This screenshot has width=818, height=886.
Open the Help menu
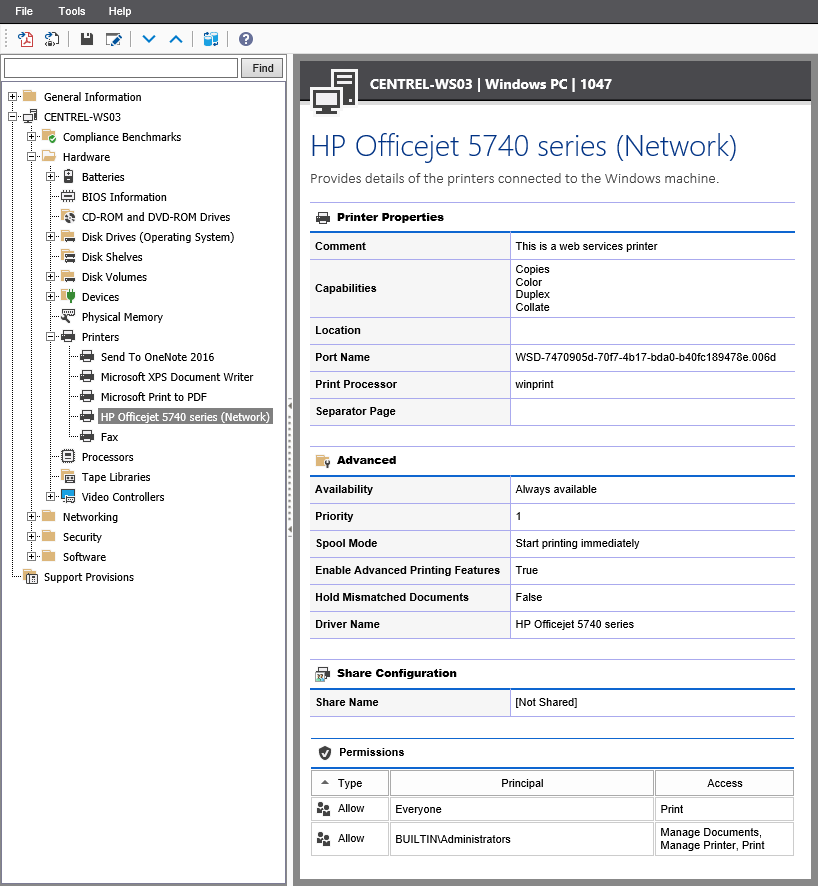[120, 11]
